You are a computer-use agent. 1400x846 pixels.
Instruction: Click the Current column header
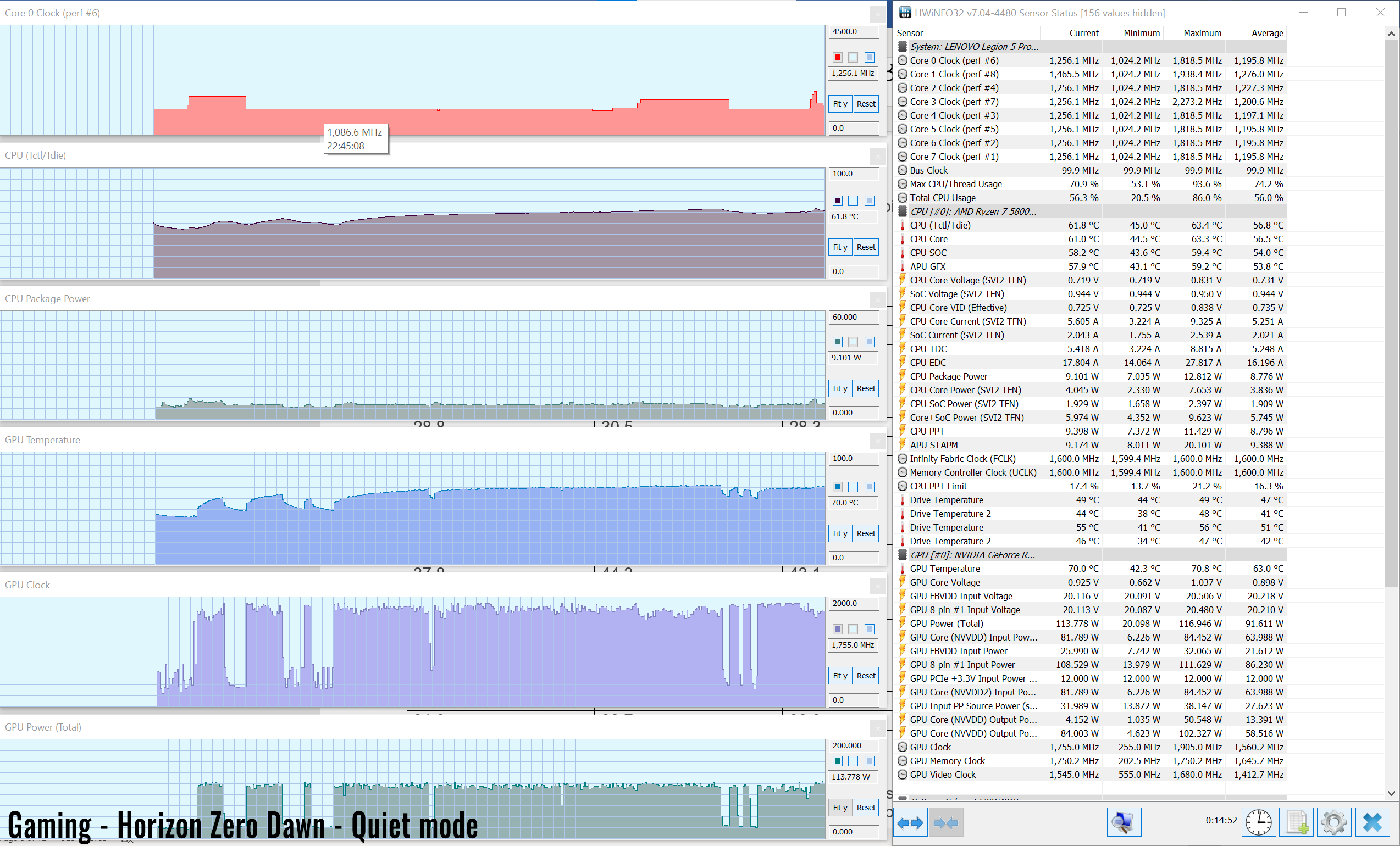coord(1071,33)
